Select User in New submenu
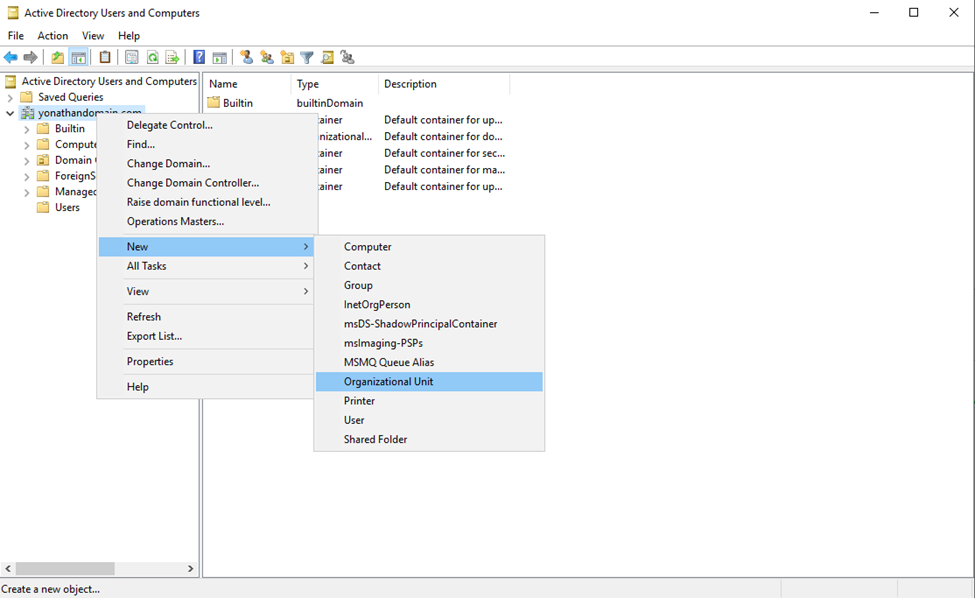Screen dimensions: 975x598 click(429, 420)
